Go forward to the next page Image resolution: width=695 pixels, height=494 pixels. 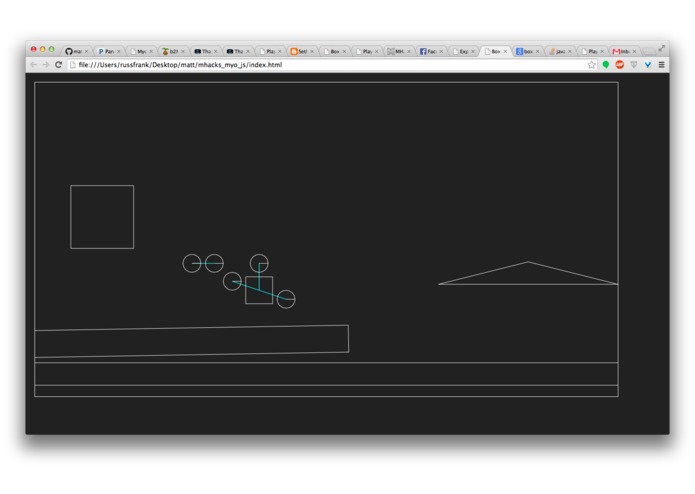point(46,65)
